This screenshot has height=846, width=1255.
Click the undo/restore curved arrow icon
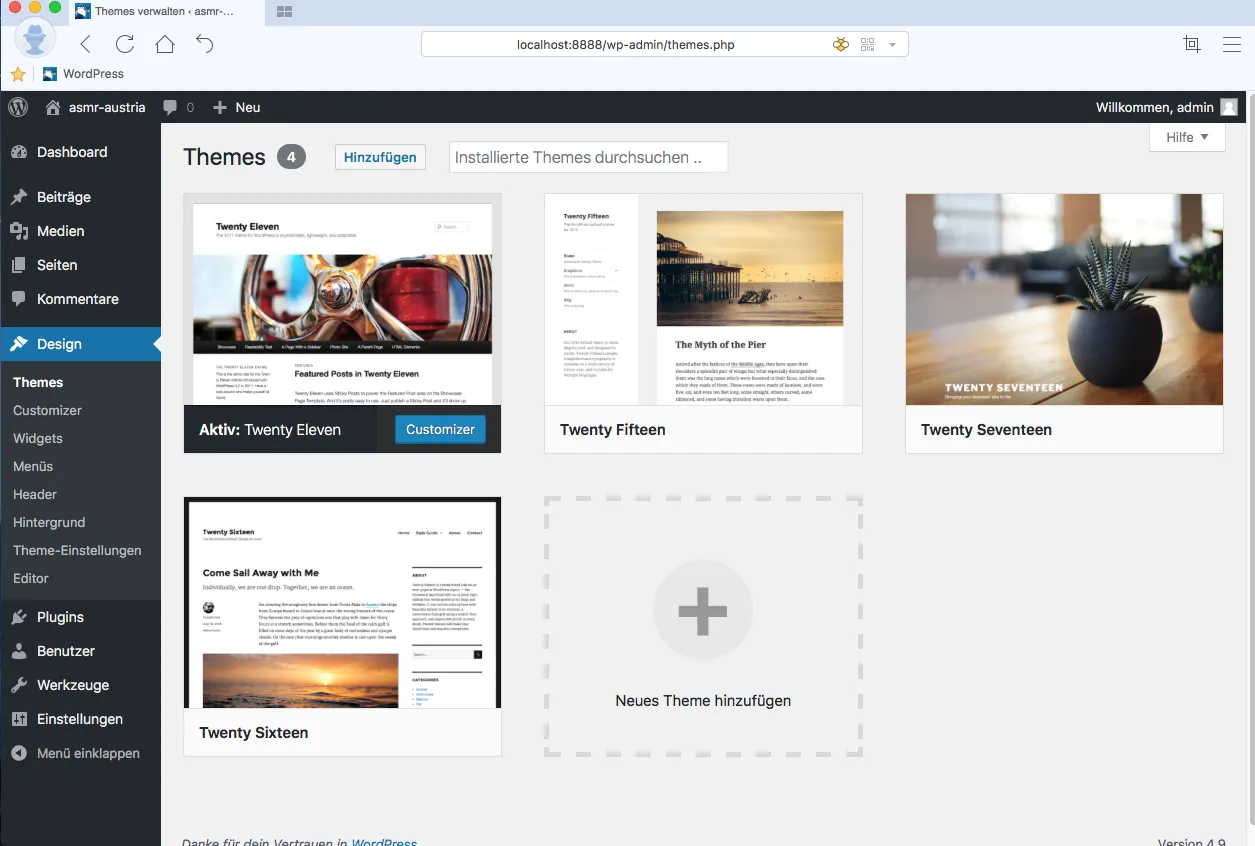tap(205, 44)
